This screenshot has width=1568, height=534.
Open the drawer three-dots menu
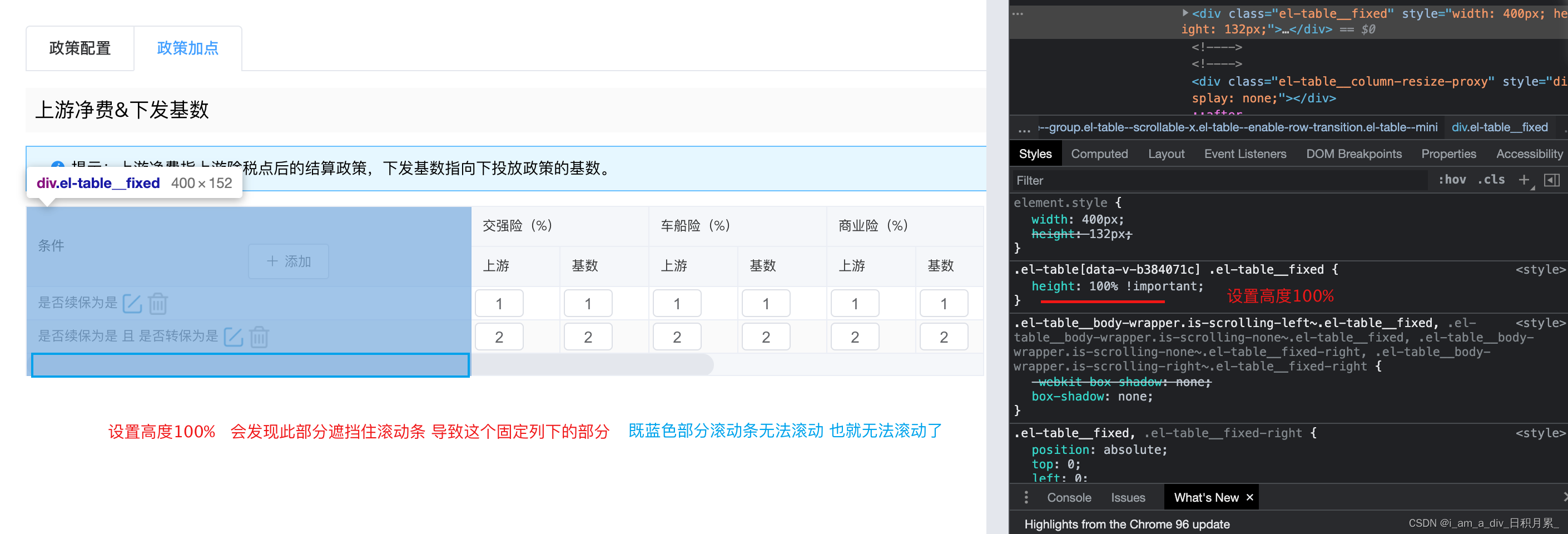(1026, 497)
